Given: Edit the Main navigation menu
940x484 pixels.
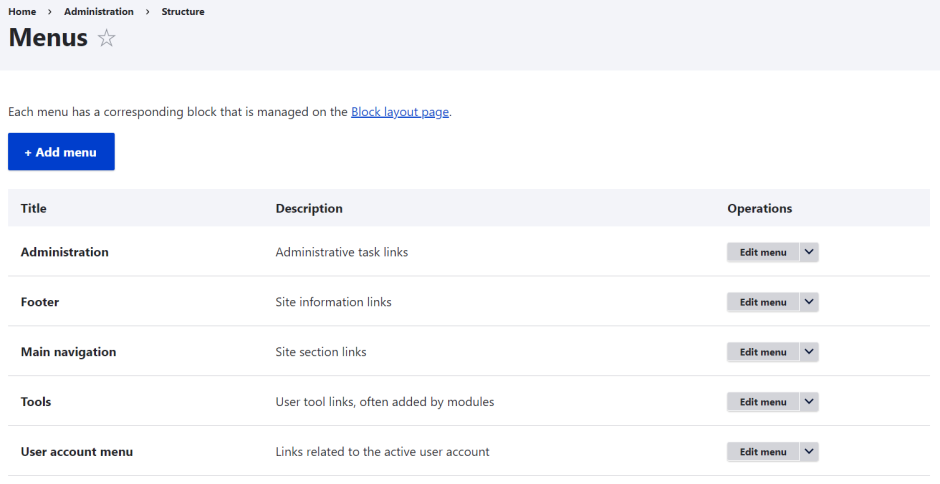Looking at the screenshot, I should point(762,352).
